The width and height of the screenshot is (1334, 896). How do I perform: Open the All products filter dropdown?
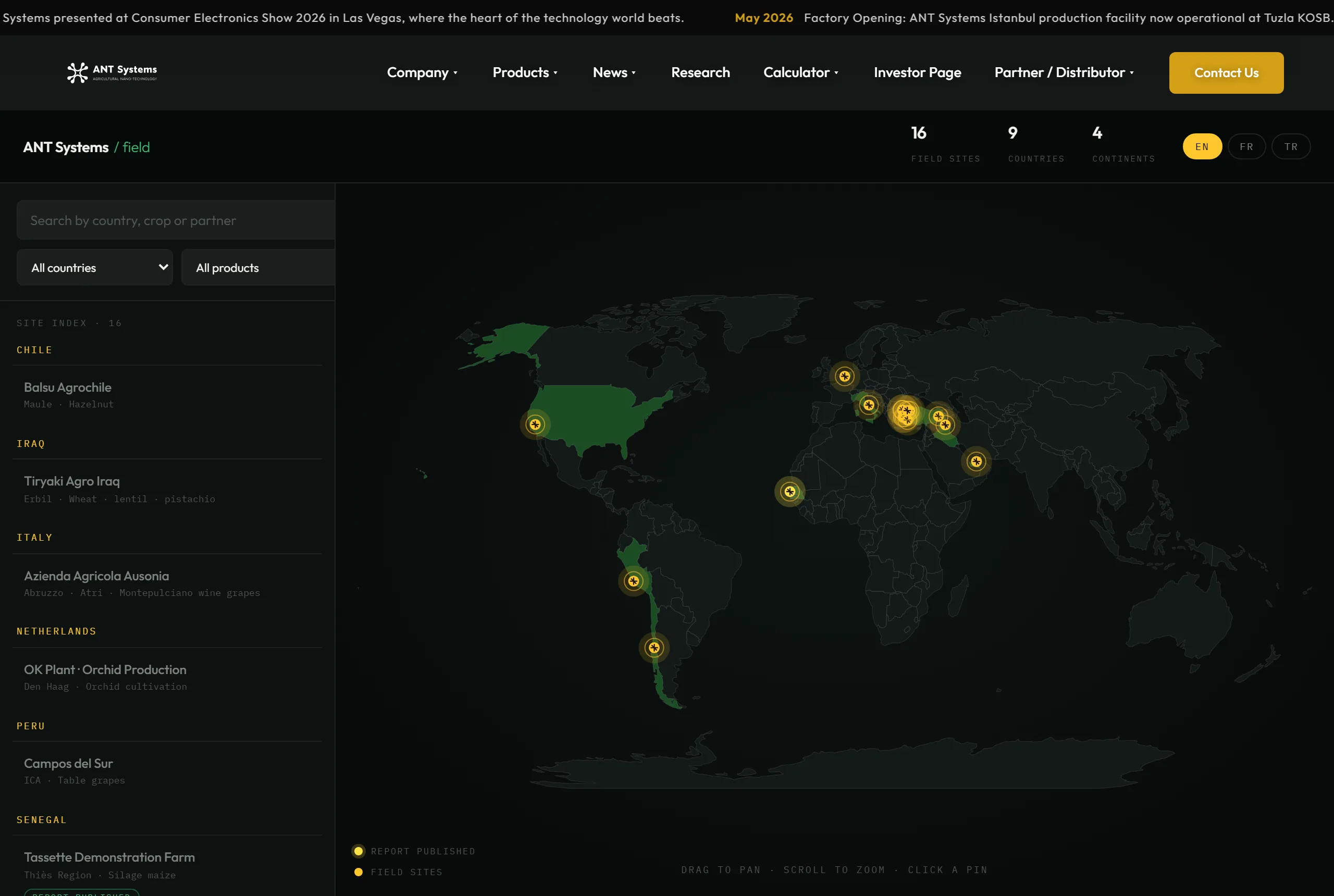point(258,267)
